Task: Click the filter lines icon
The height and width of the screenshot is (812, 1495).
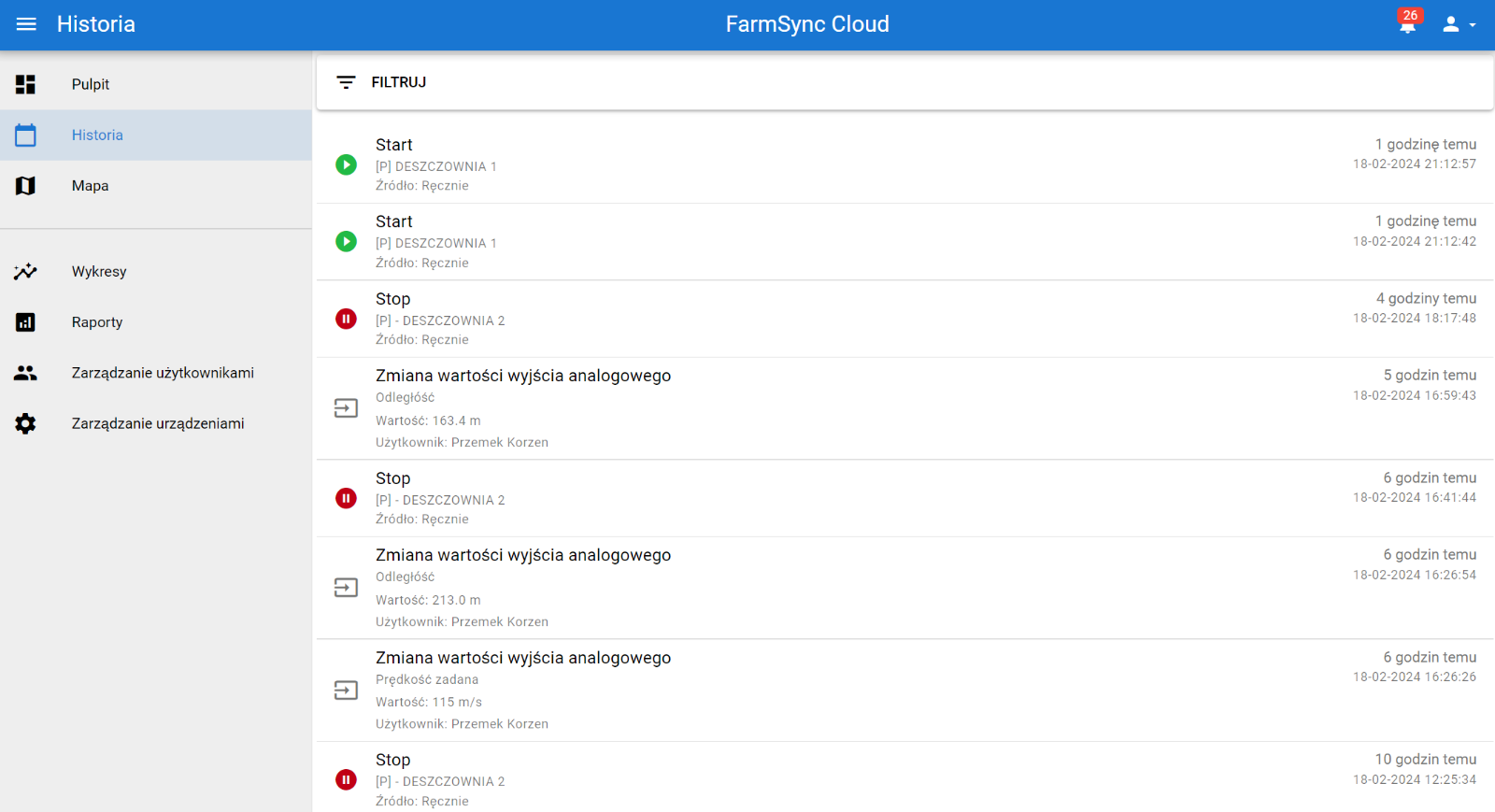Action: coord(346,82)
